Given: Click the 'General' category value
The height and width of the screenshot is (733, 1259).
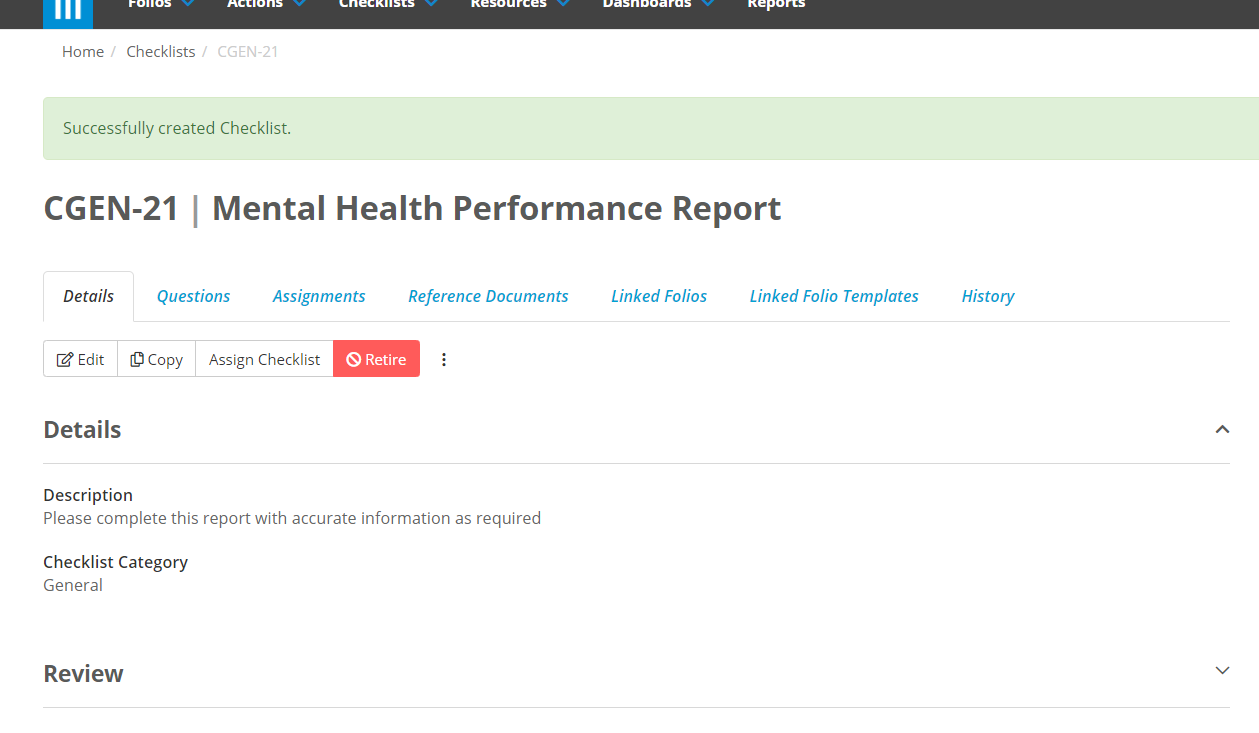Looking at the screenshot, I should (x=73, y=585).
